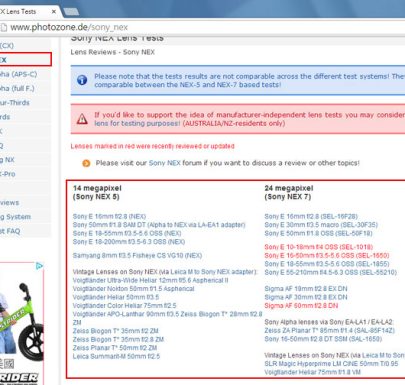
Task: Click the orange arrow bullet icon
Action: (86, 163)
